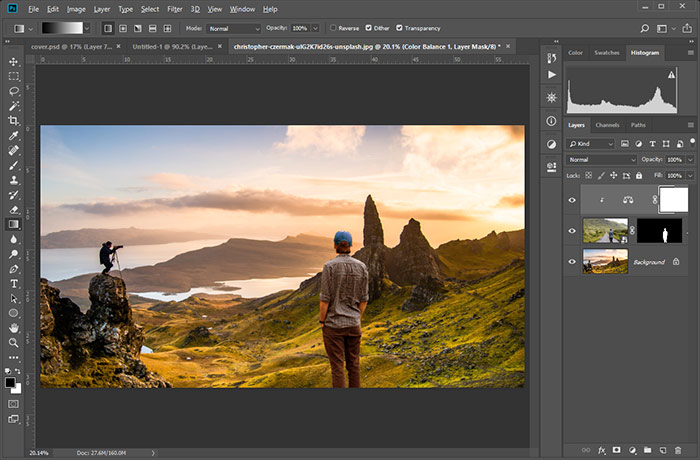The image size is (700, 460).
Task: Select the Background layer thumbnail
Action: [605, 262]
